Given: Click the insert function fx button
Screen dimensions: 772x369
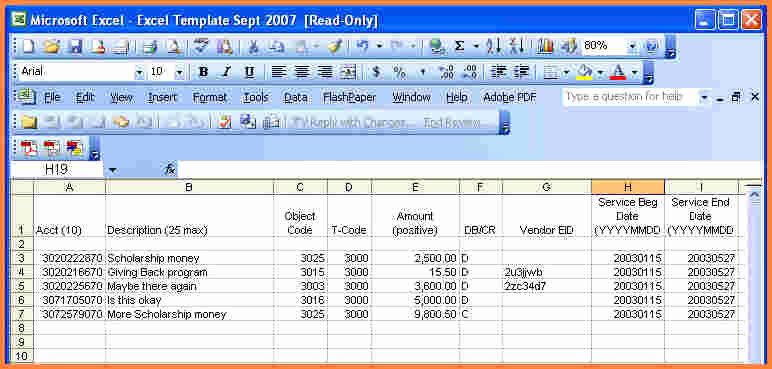Looking at the screenshot, I should coord(170,170).
